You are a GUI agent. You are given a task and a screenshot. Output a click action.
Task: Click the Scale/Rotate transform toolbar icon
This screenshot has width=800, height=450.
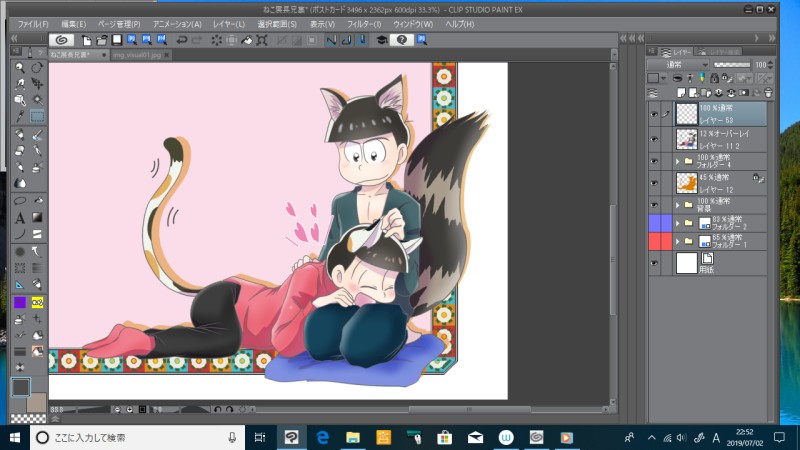pyautogui.click(x=262, y=40)
